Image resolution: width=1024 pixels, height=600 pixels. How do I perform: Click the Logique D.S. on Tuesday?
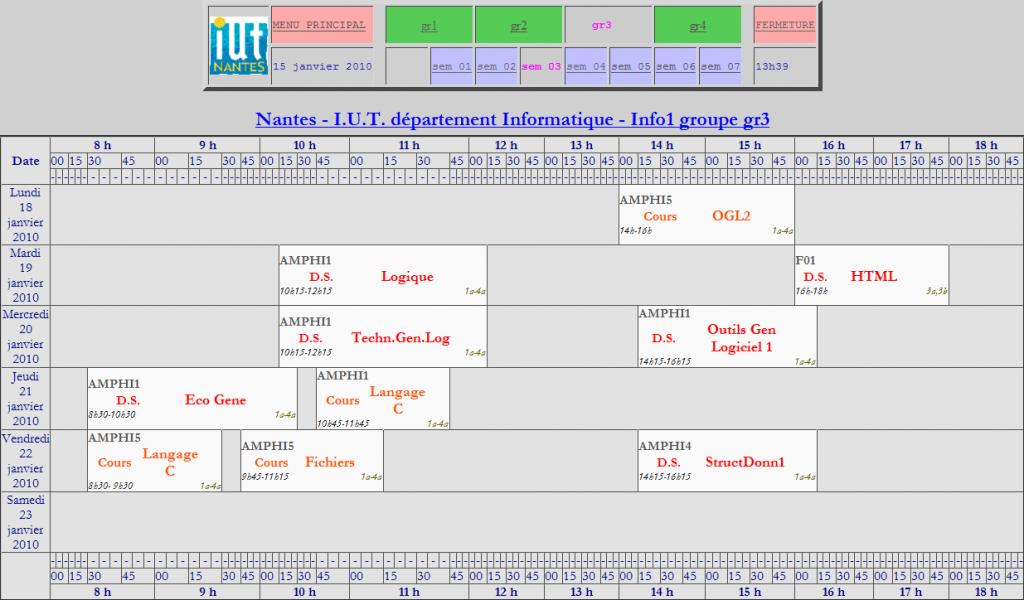coord(383,275)
